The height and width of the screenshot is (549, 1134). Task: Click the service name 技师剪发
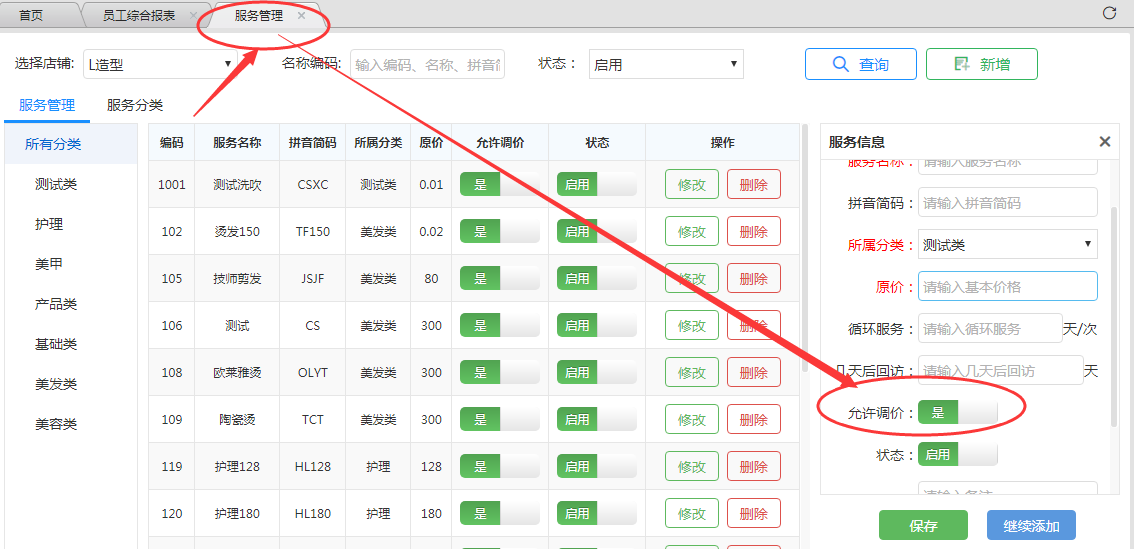(x=236, y=278)
